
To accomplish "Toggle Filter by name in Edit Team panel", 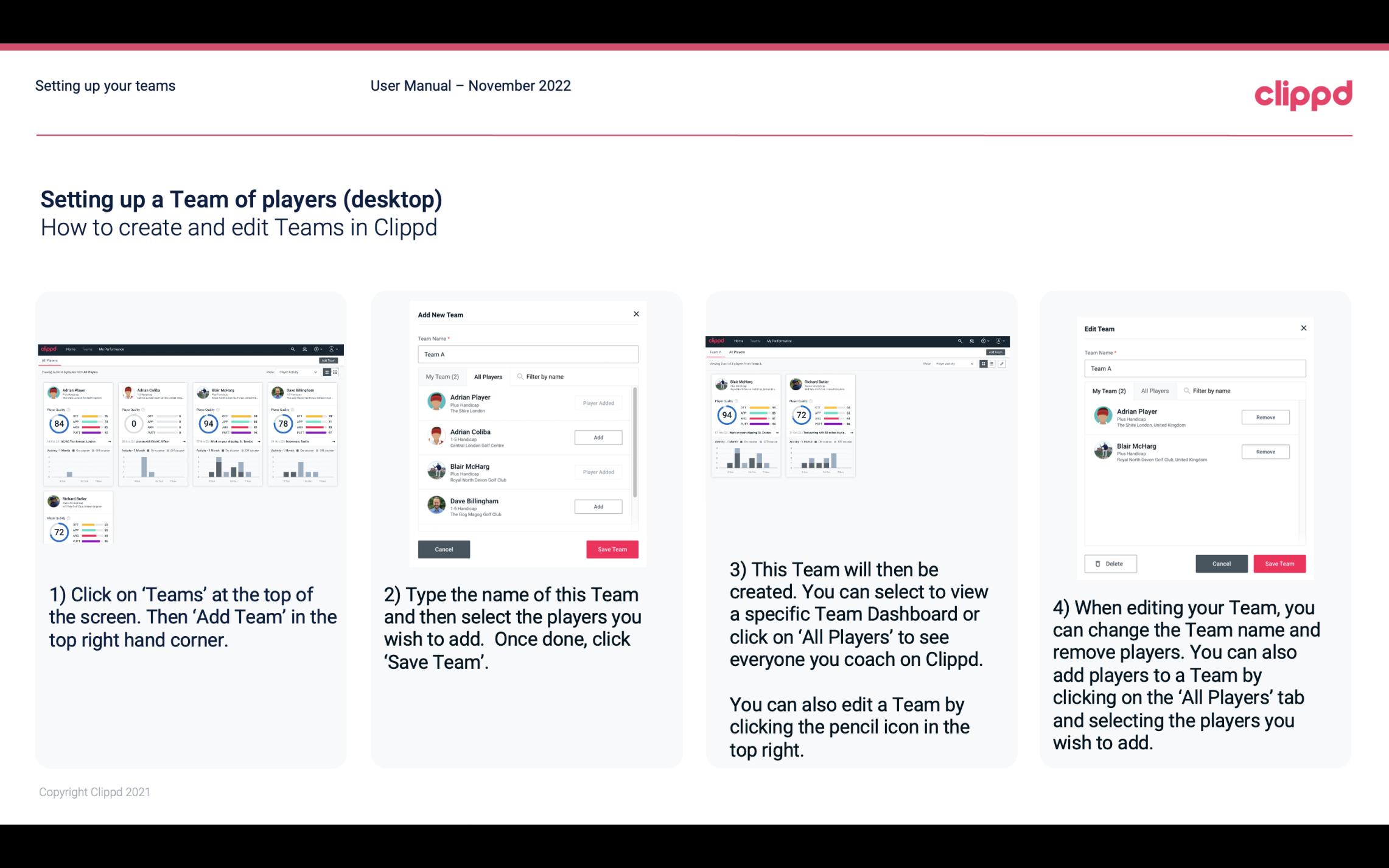I will click(x=1212, y=391).
